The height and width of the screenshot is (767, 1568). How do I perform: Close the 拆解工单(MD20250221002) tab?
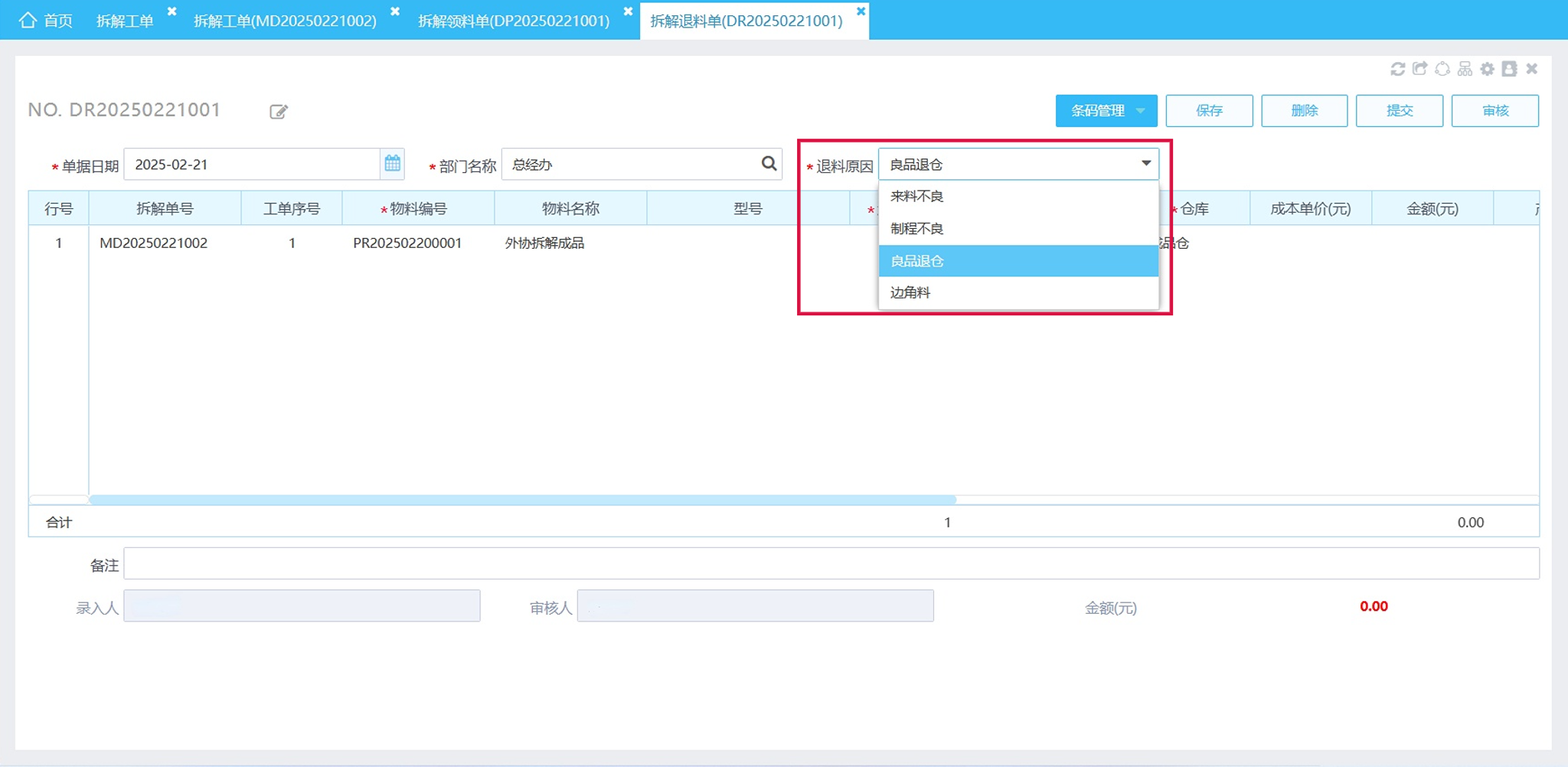click(395, 11)
